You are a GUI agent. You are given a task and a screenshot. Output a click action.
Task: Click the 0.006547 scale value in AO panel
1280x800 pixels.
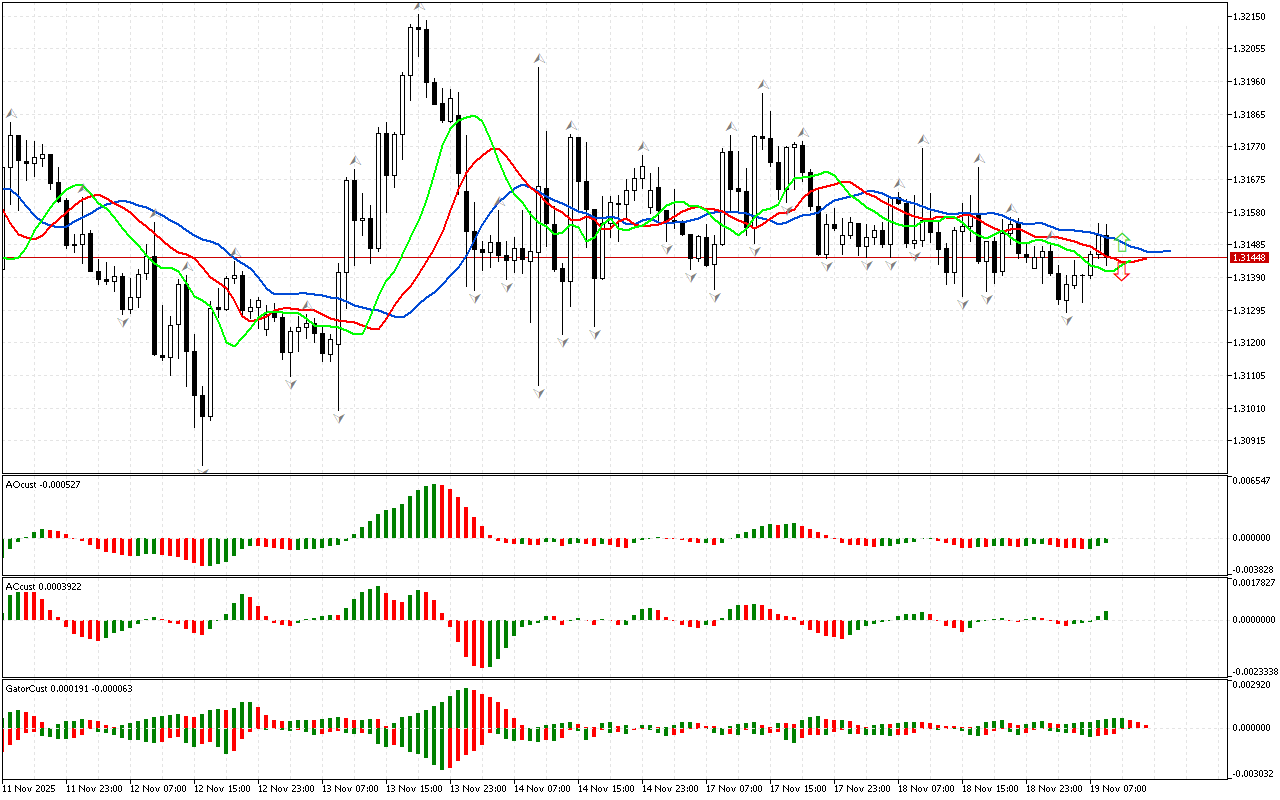[x=1251, y=481]
